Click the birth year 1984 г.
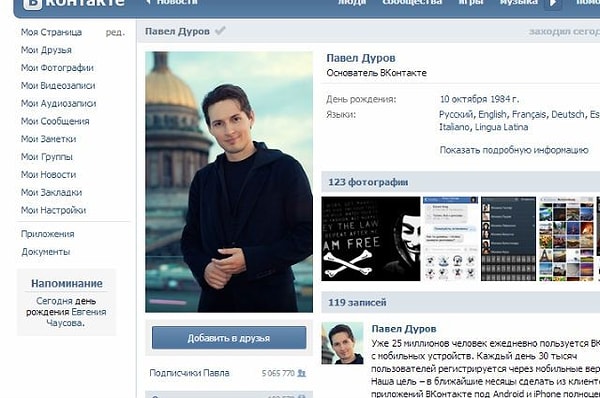 pos(505,99)
